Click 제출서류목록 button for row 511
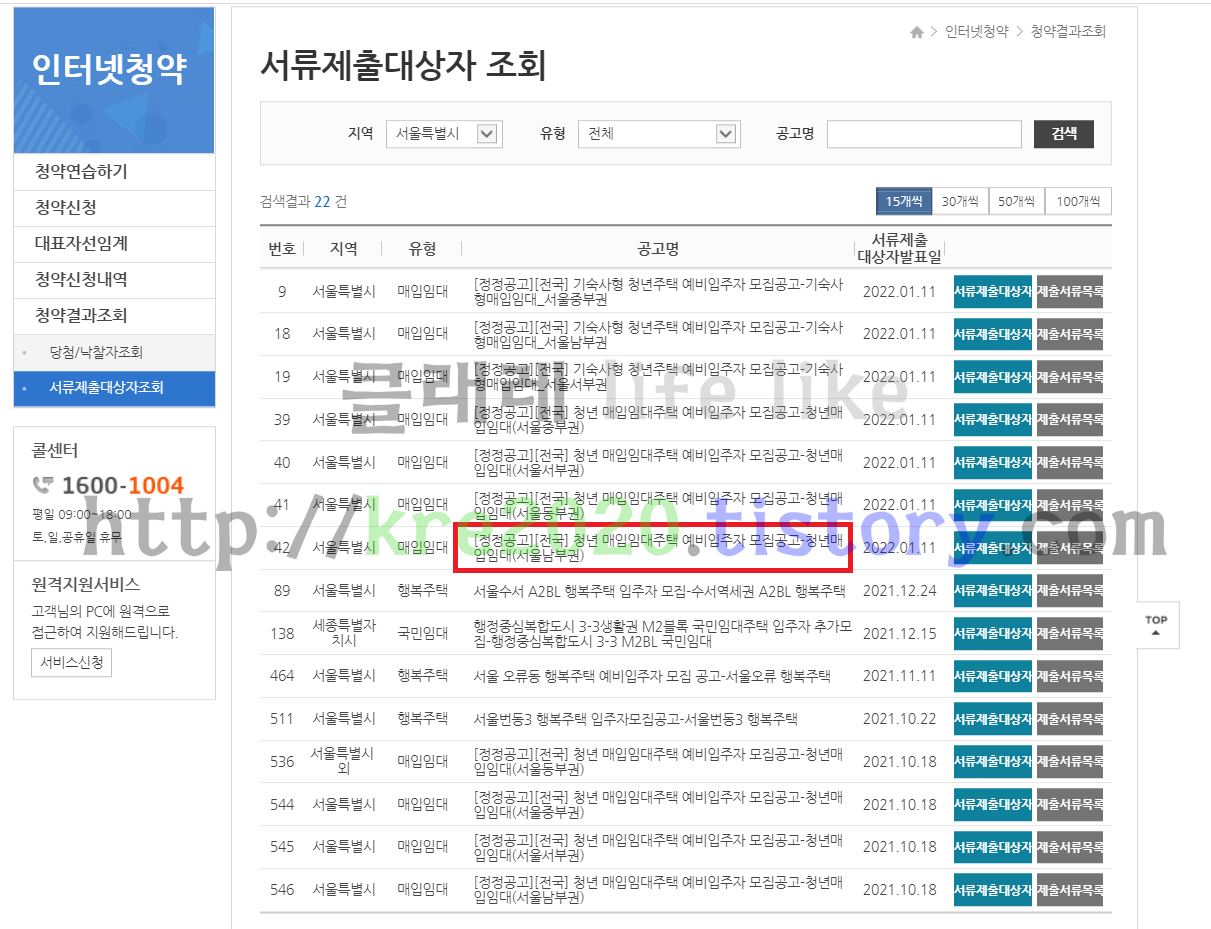Screen dimensions: 1211x929 click(1070, 719)
